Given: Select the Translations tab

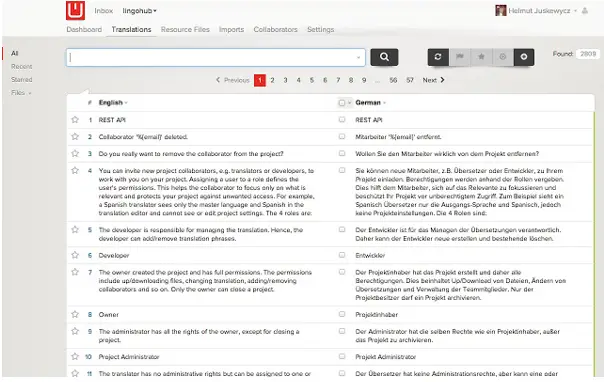Looking at the screenshot, I should pyautogui.click(x=131, y=30).
